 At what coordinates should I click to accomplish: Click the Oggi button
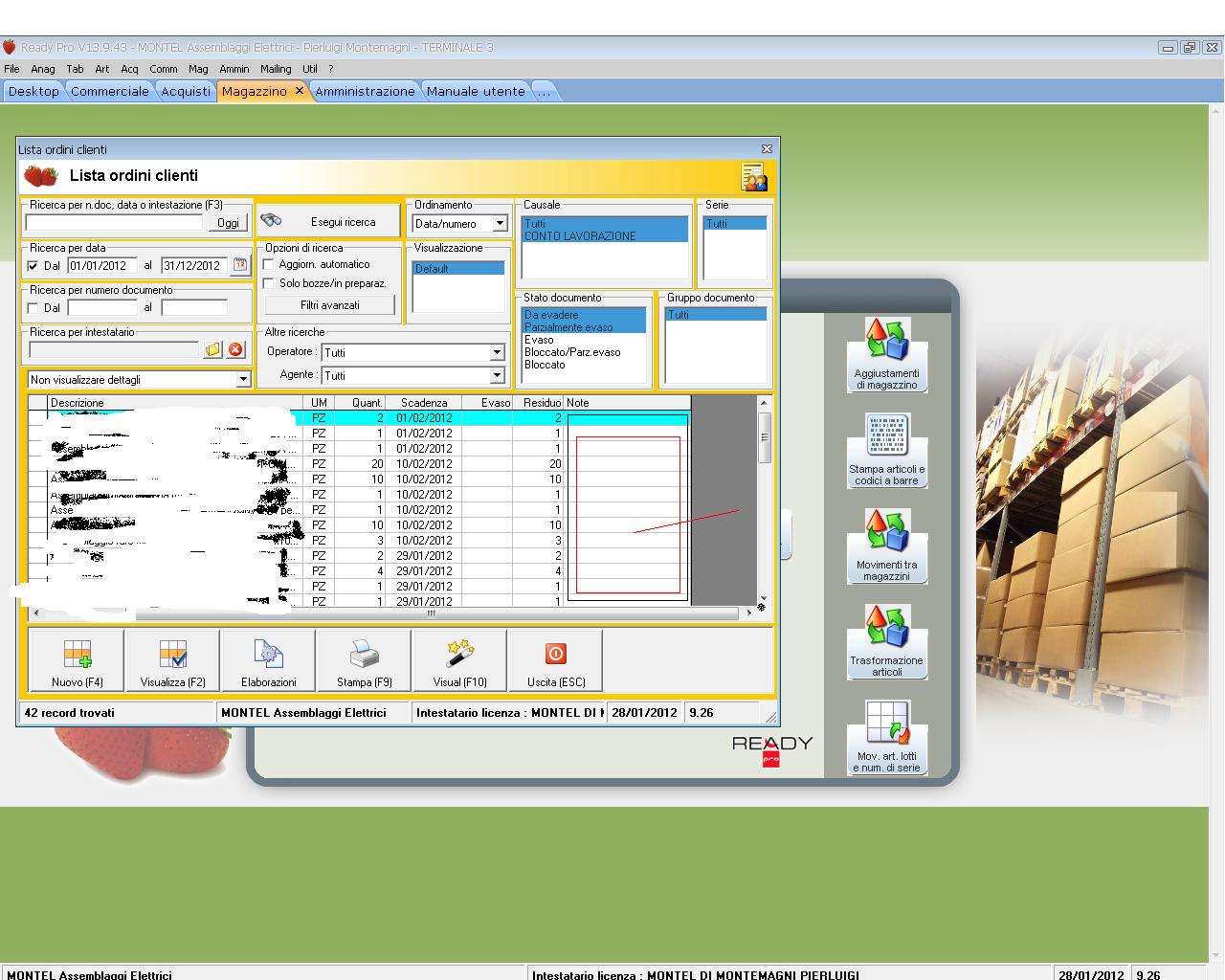click(x=229, y=223)
